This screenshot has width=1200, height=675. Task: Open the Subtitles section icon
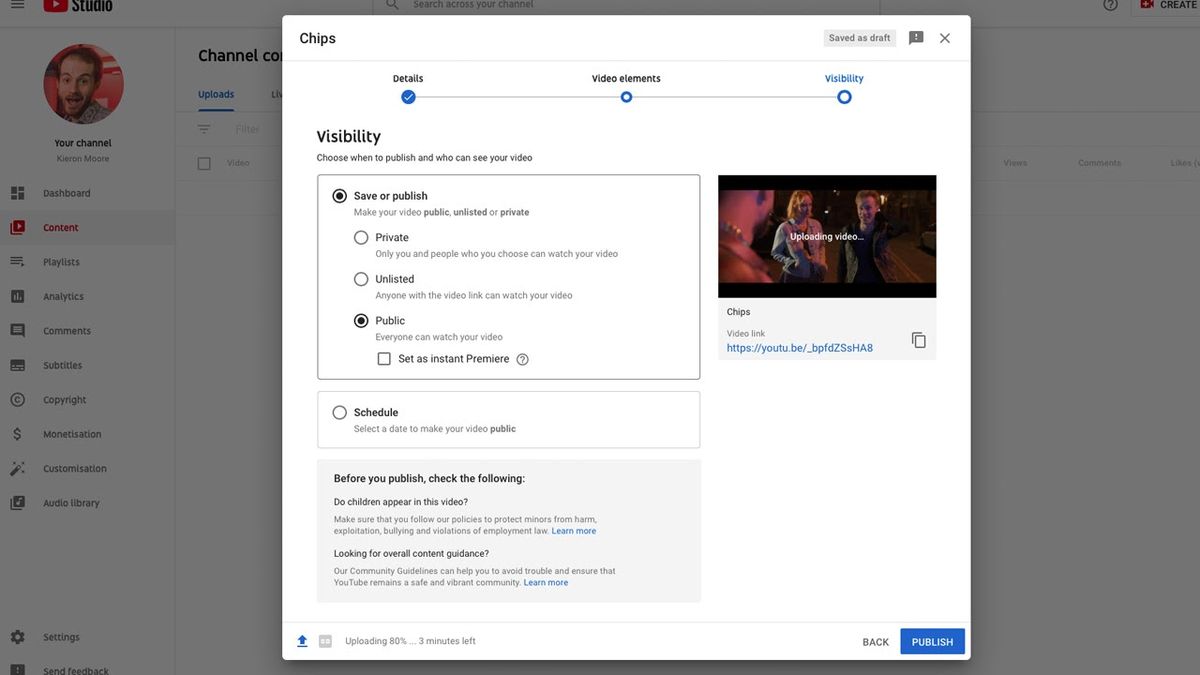pos(16,365)
